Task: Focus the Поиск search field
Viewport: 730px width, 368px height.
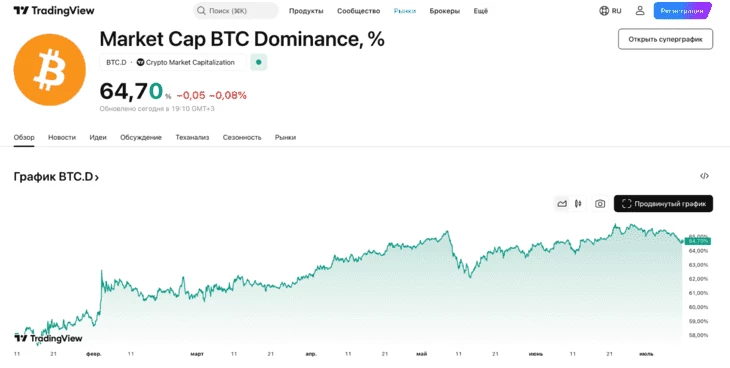Action: click(x=236, y=11)
